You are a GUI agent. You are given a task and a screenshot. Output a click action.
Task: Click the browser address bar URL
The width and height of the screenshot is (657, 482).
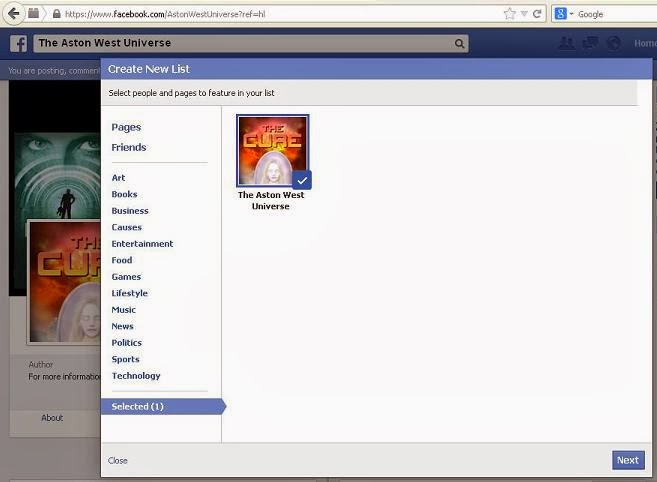click(x=165, y=14)
